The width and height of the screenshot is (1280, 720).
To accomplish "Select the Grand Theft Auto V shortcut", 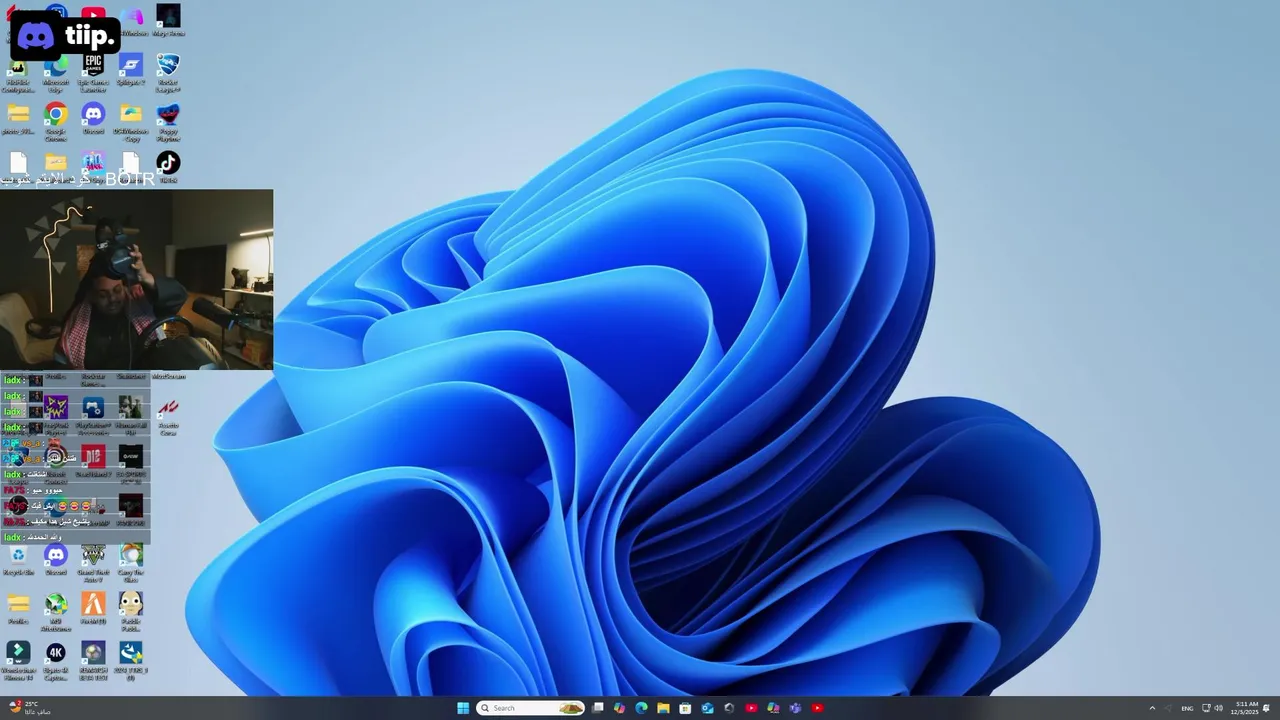I will coord(93,563).
